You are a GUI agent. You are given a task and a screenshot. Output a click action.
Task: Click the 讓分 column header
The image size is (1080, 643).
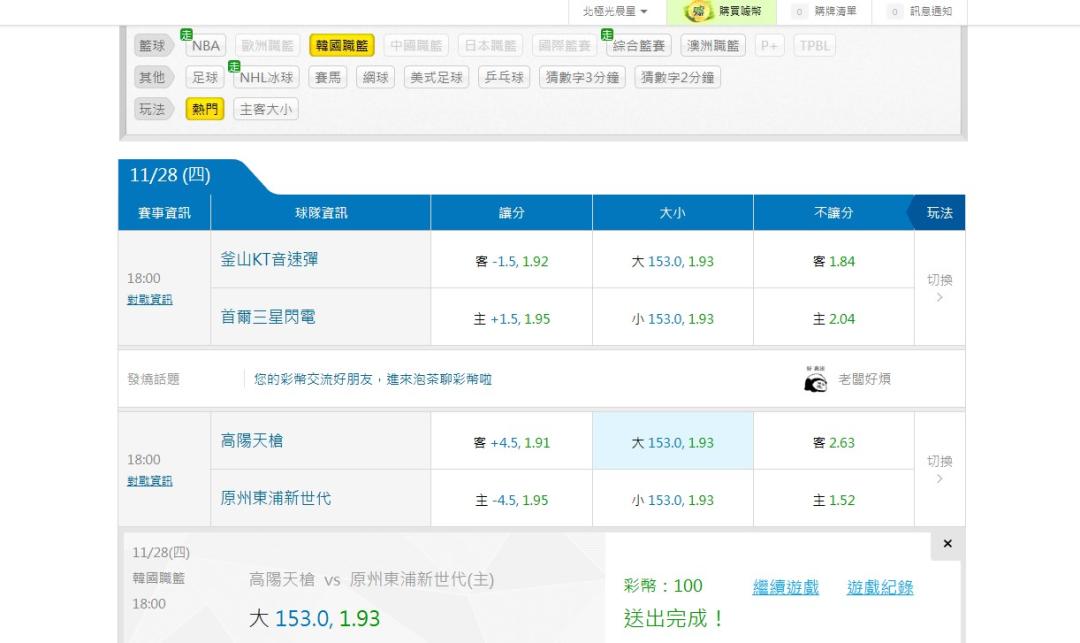511,213
